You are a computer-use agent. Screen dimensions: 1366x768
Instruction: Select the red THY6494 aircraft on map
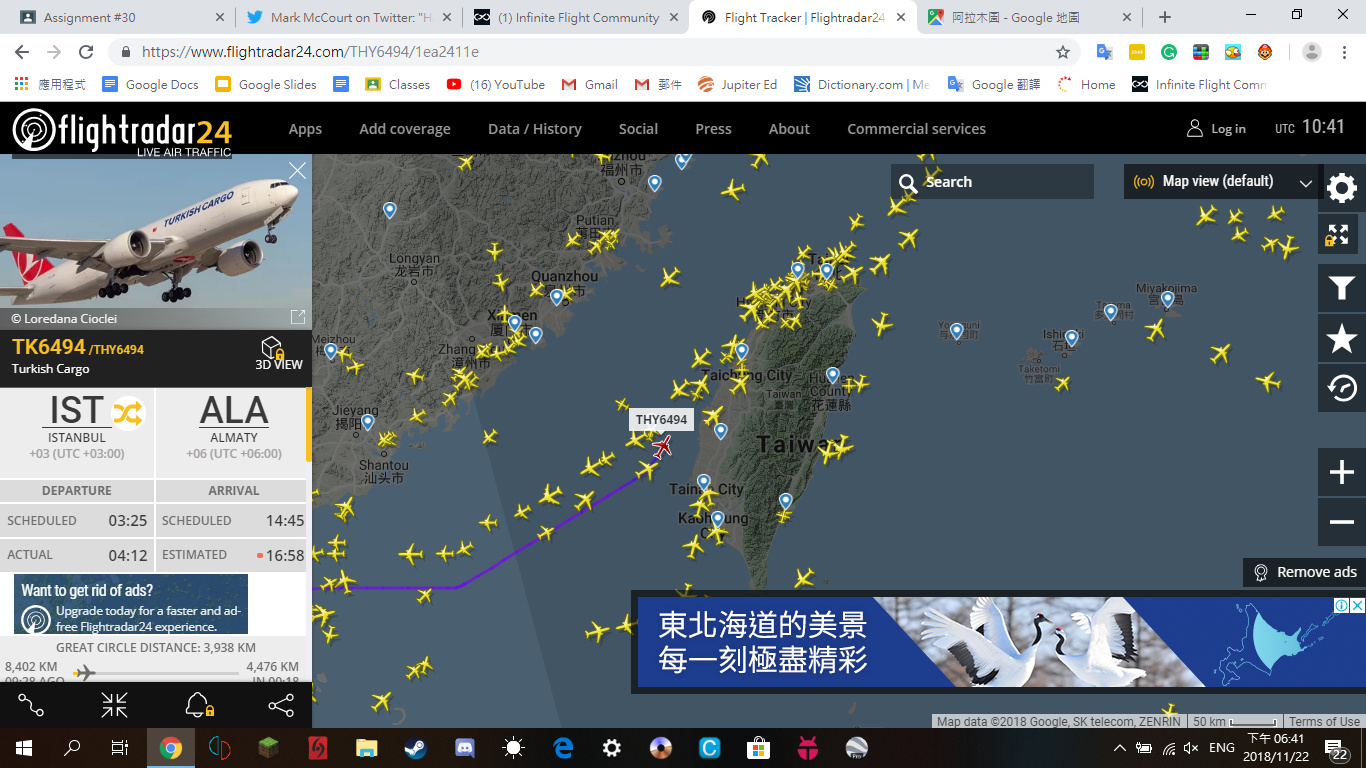(x=662, y=446)
